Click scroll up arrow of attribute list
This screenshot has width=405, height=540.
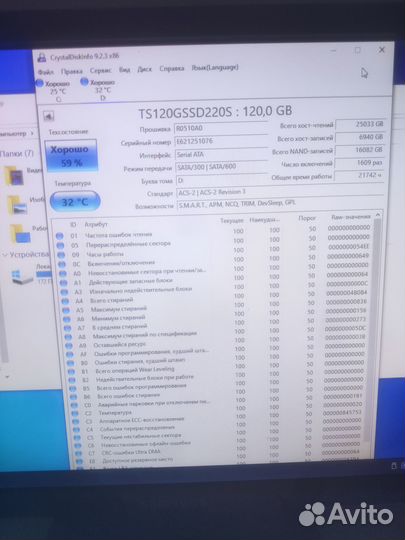click(x=378, y=215)
